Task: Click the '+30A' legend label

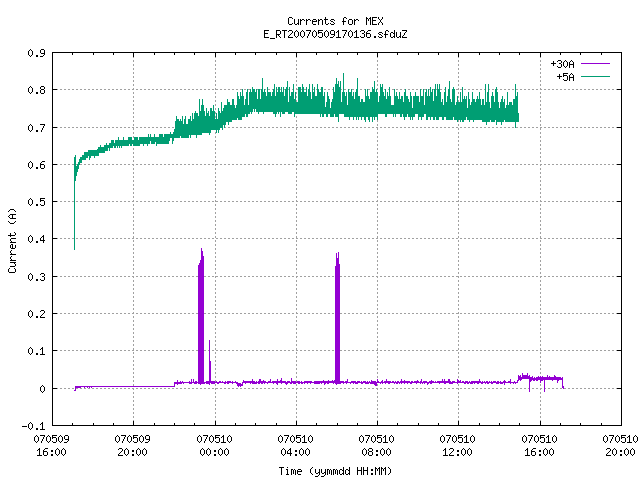Action: point(562,64)
